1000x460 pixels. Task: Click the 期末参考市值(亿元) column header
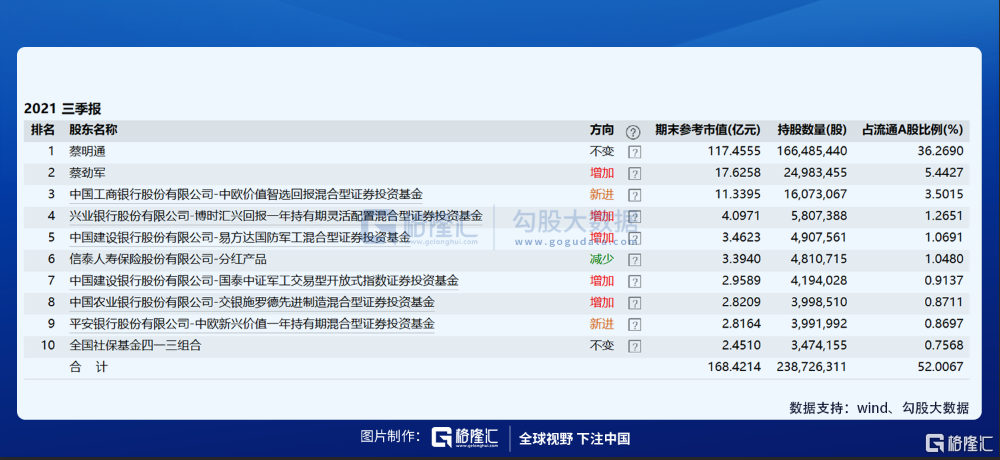pyautogui.click(x=707, y=130)
